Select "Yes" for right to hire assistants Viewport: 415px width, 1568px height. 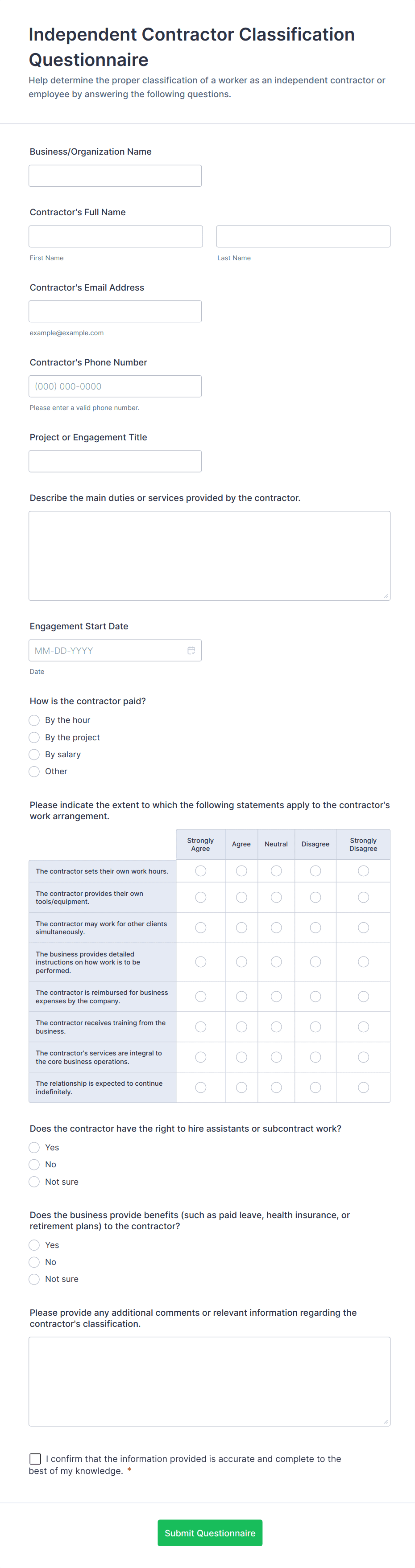pyautogui.click(x=34, y=1147)
